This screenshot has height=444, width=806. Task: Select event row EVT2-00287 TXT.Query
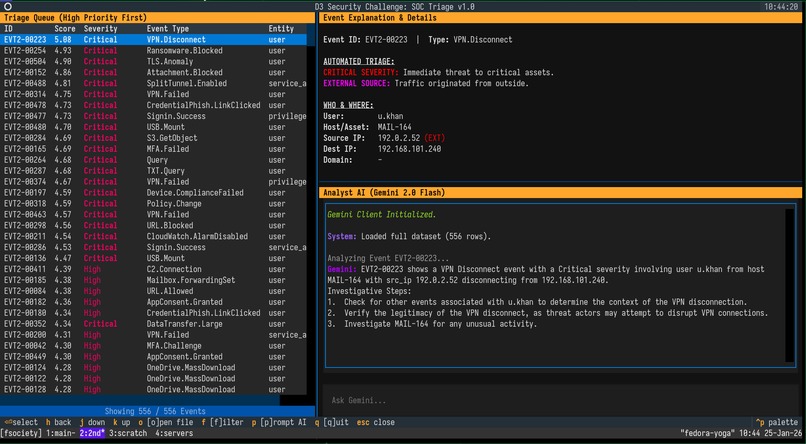click(153, 171)
